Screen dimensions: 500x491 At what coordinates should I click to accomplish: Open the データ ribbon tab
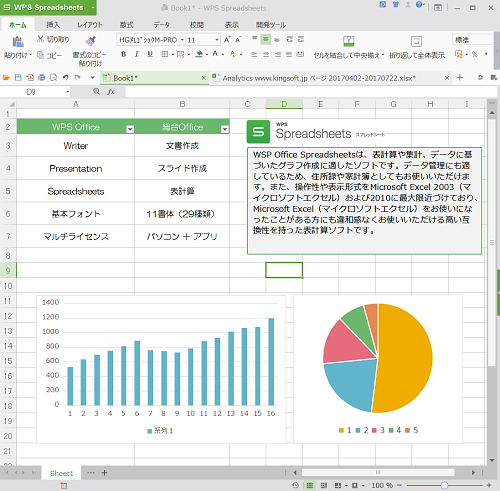click(162, 25)
